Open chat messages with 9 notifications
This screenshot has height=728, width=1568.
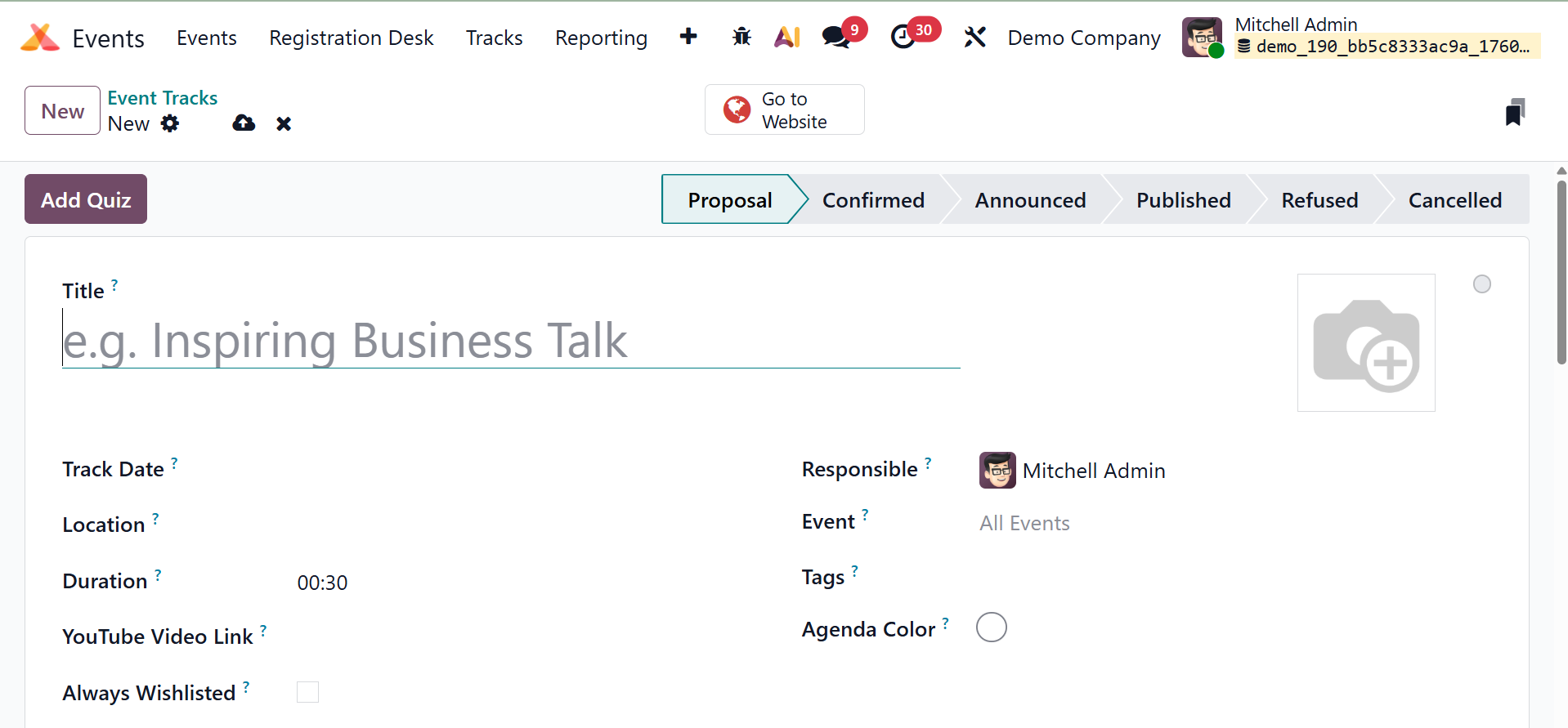pos(836,37)
